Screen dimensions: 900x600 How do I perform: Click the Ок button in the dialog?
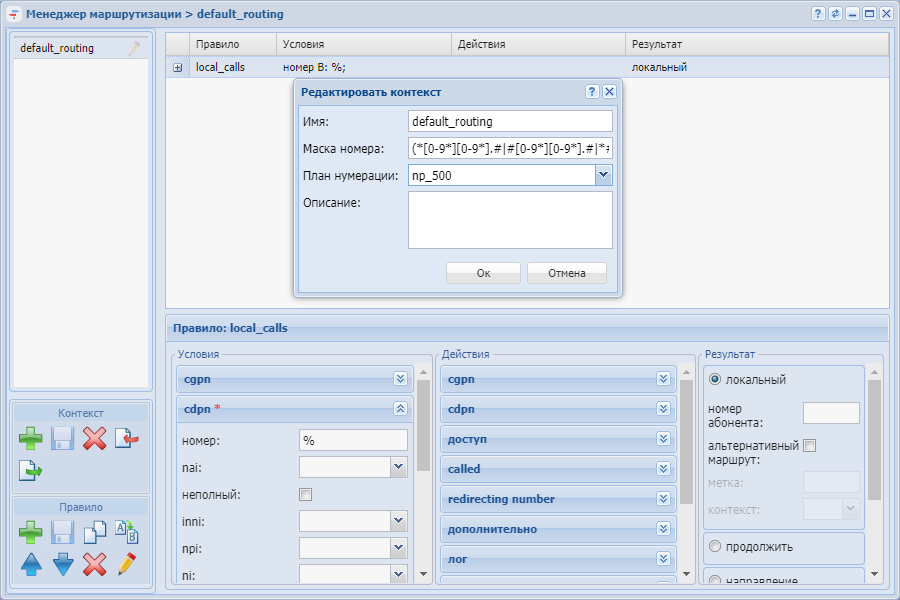pos(483,274)
